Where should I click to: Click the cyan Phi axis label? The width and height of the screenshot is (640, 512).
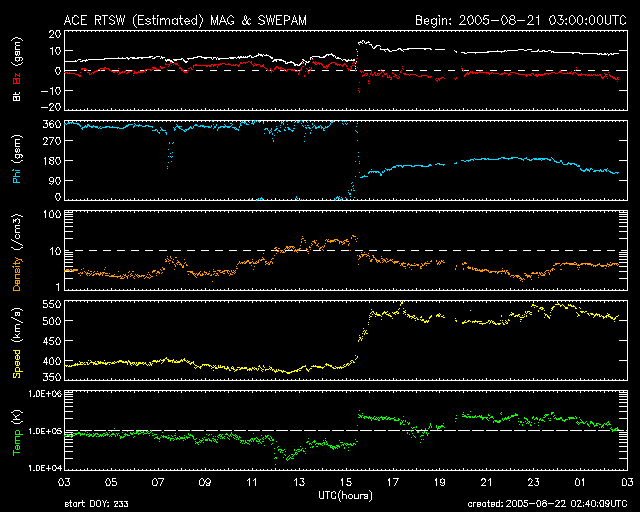17,174
